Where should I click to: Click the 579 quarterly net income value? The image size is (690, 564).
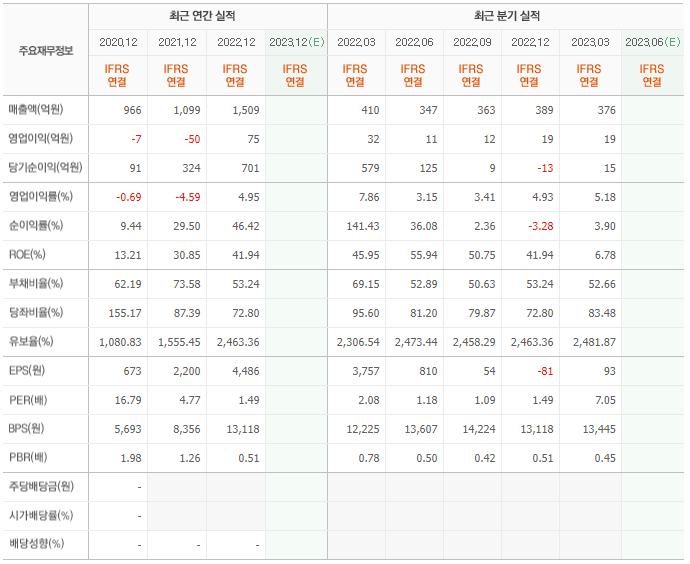(x=370, y=168)
